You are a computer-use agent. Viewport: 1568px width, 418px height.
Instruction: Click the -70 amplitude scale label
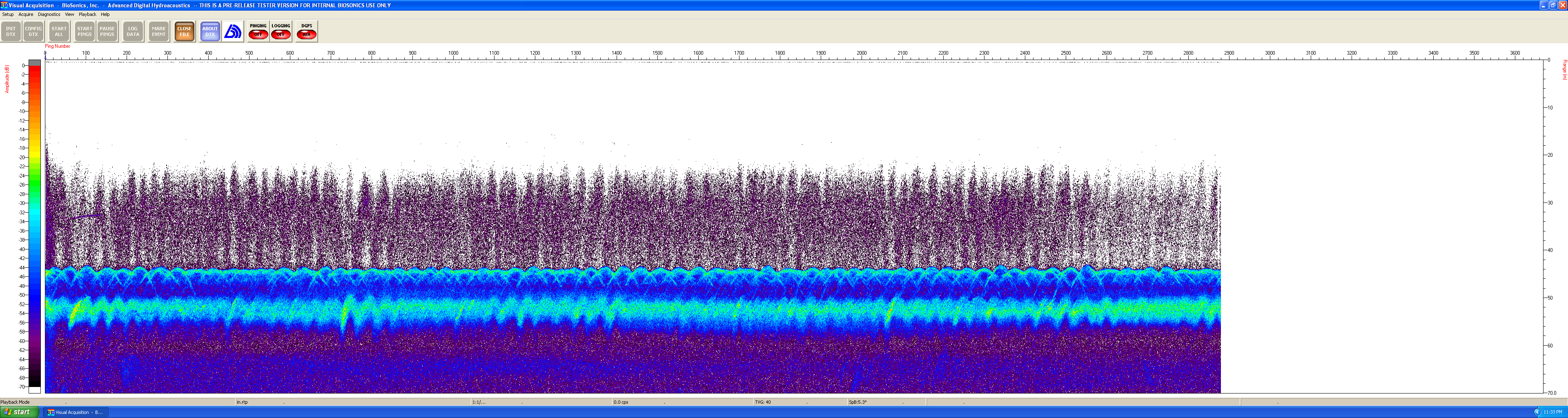coord(22,387)
